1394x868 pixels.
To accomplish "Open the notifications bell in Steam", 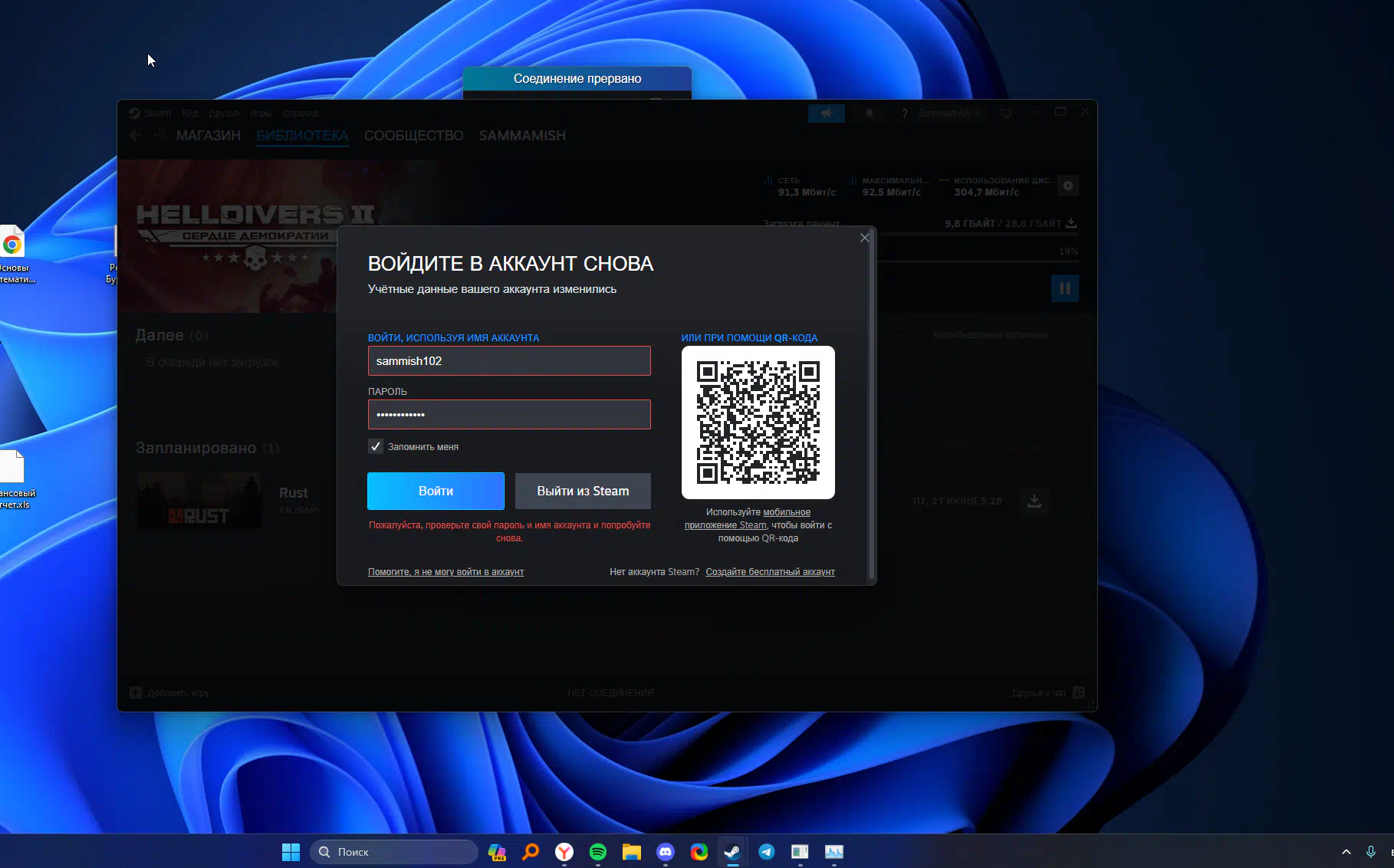I will pyautogui.click(x=870, y=113).
